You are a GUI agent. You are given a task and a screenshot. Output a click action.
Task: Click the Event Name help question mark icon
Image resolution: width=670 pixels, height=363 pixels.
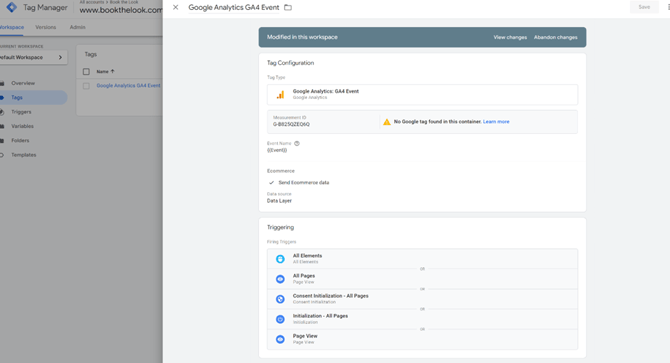click(297, 143)
